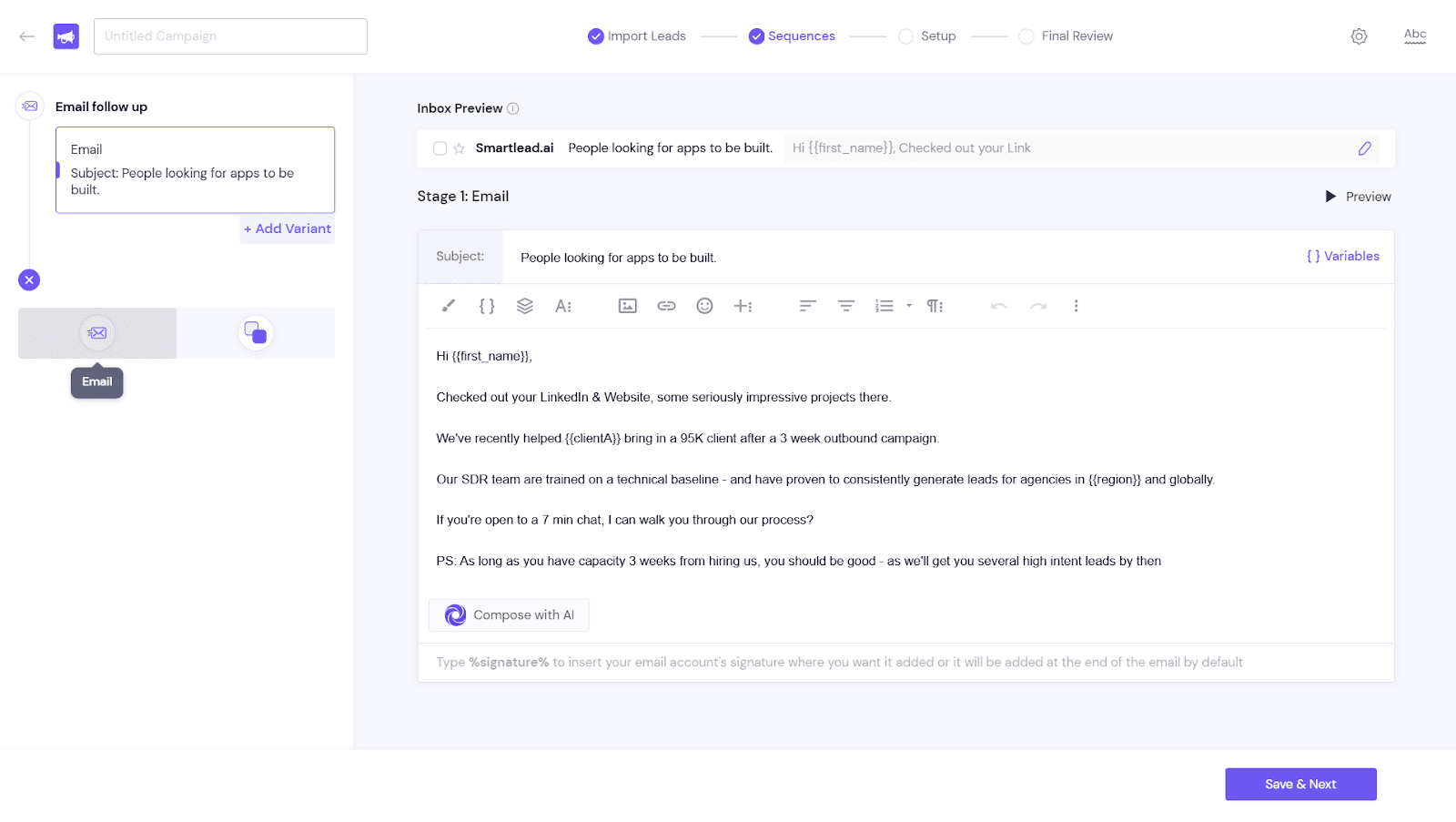
Task: Click the Compose with AI button
Action: [x=509, y=615]
